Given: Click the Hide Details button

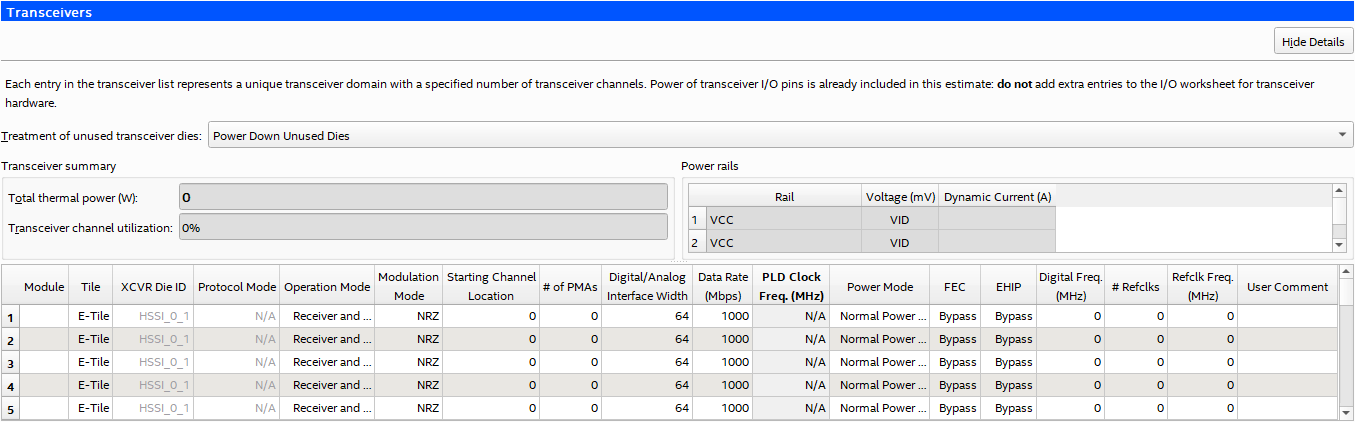Looking at the screenshot, I should 1313,41.
